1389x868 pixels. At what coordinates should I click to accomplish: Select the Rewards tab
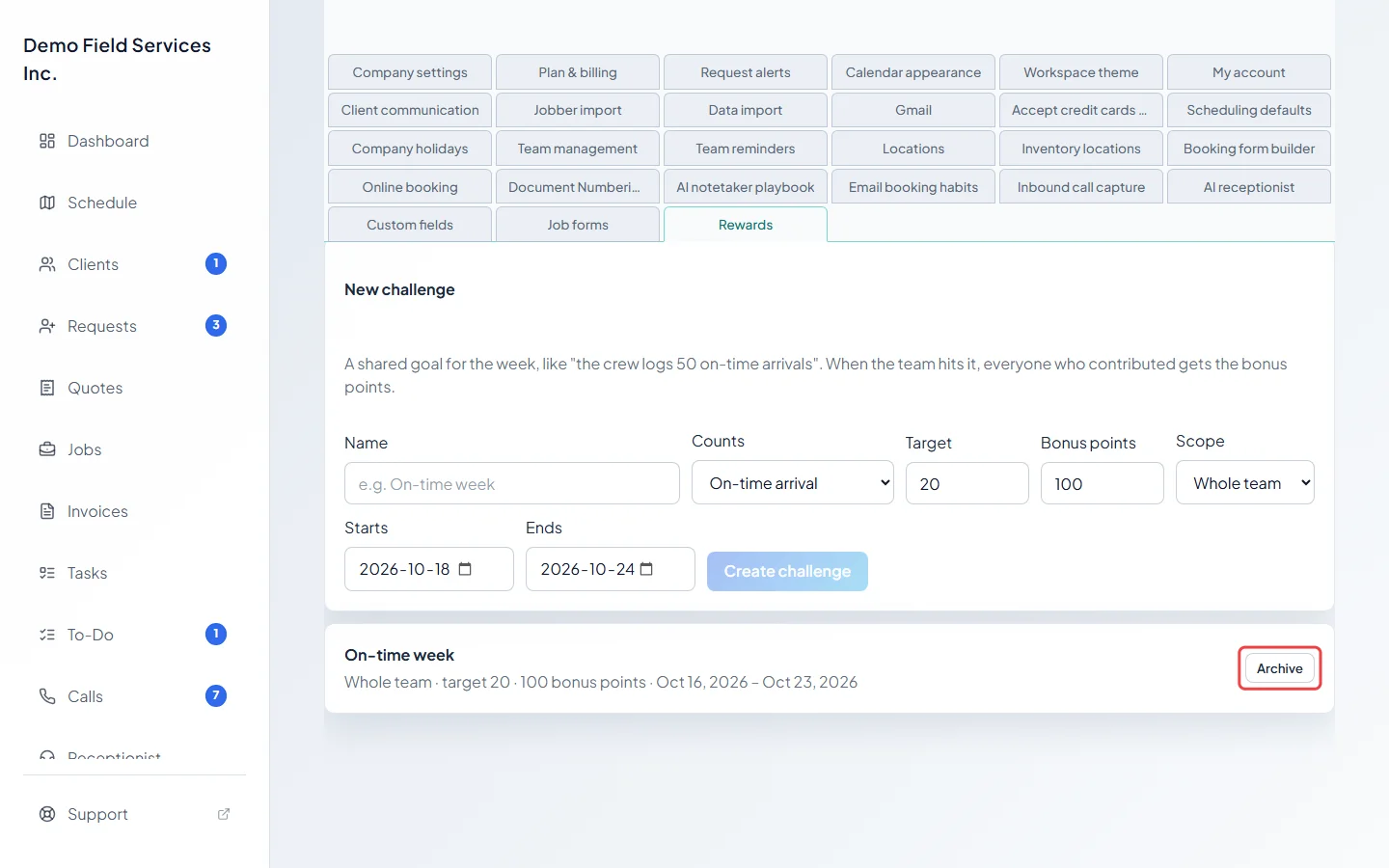click(746, 225)
